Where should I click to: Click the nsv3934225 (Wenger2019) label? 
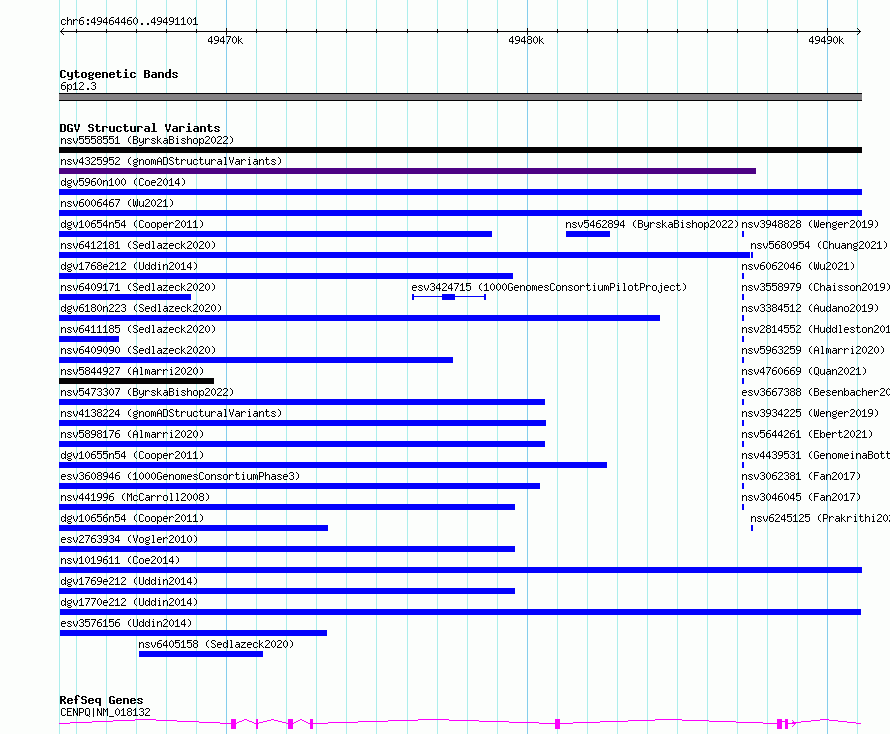pyautogui.click(x=810, y=413)
